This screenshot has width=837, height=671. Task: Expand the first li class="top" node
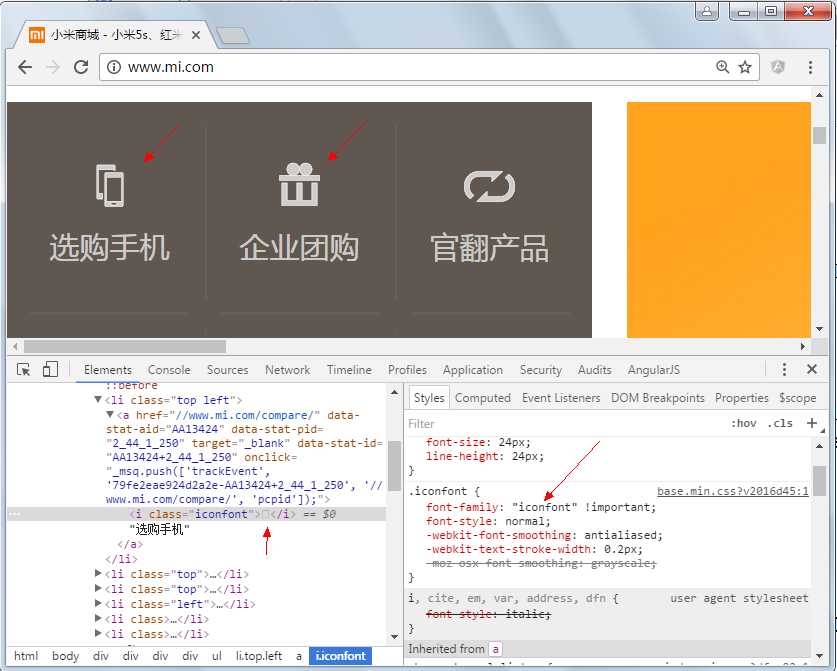coord(98,573)
